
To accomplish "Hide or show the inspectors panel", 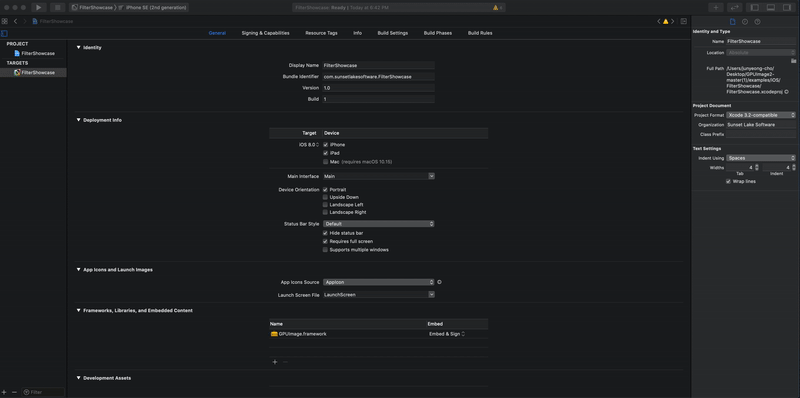I will [x=786, y=8].
